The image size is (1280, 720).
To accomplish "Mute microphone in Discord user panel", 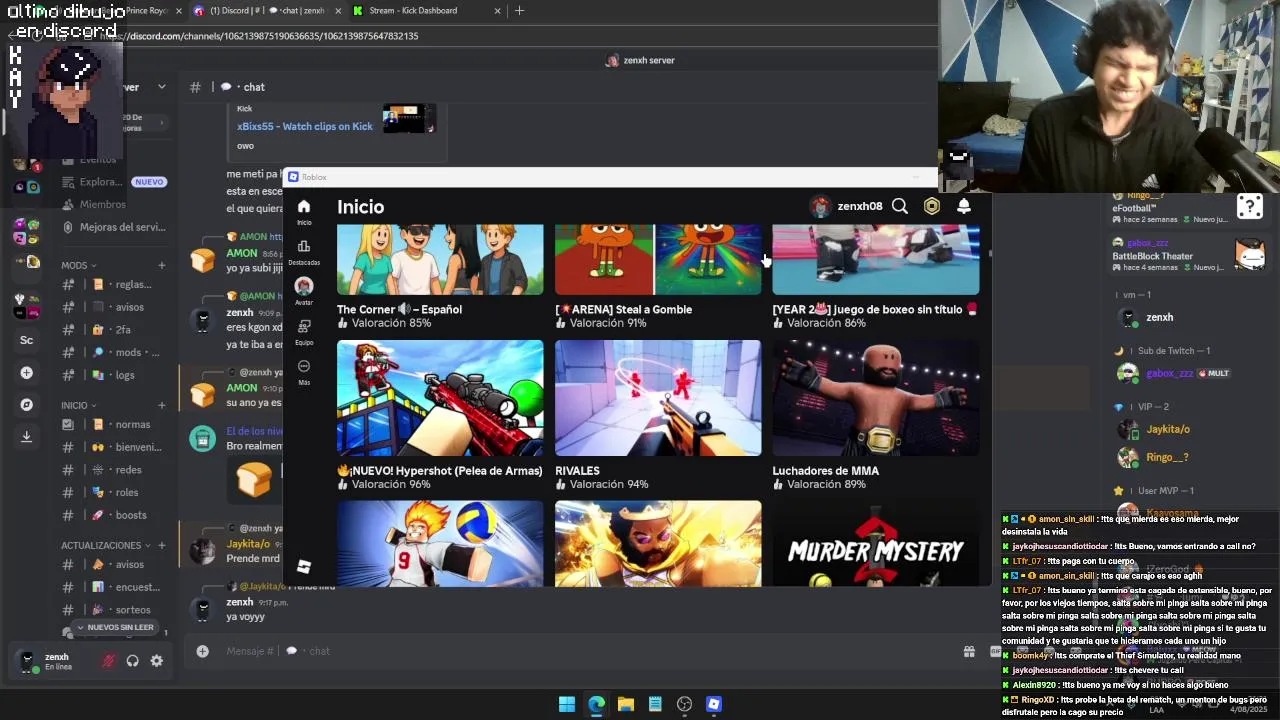I will (108, 661).
